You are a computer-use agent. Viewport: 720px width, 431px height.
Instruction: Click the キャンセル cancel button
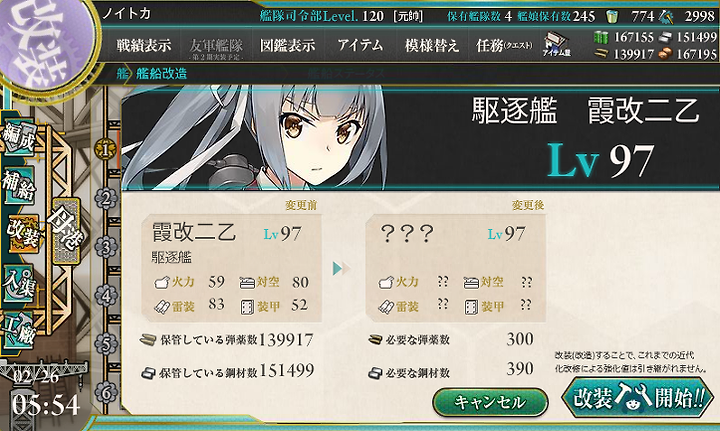pos(490,402)
